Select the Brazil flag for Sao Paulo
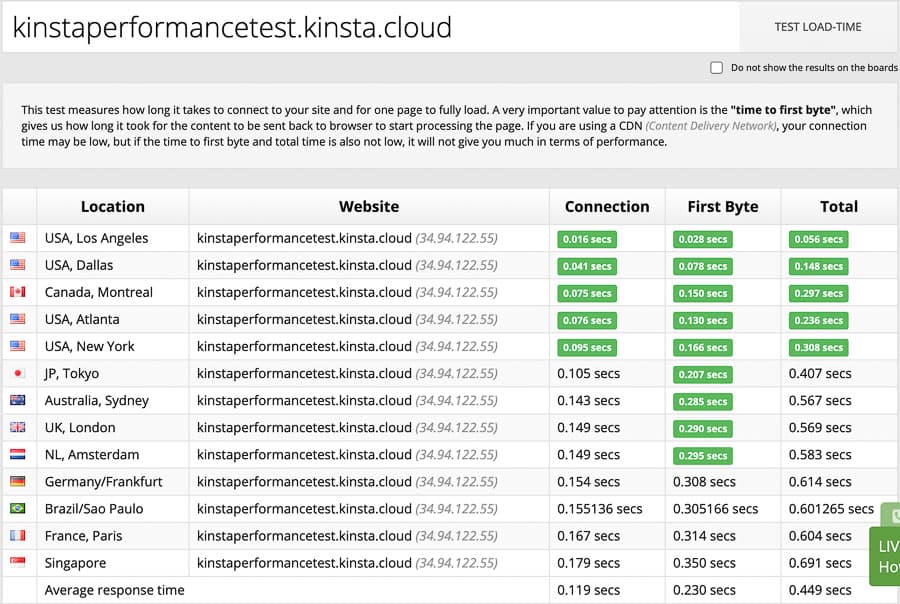This screenshot has height=604, width=900. pos(20,508)
